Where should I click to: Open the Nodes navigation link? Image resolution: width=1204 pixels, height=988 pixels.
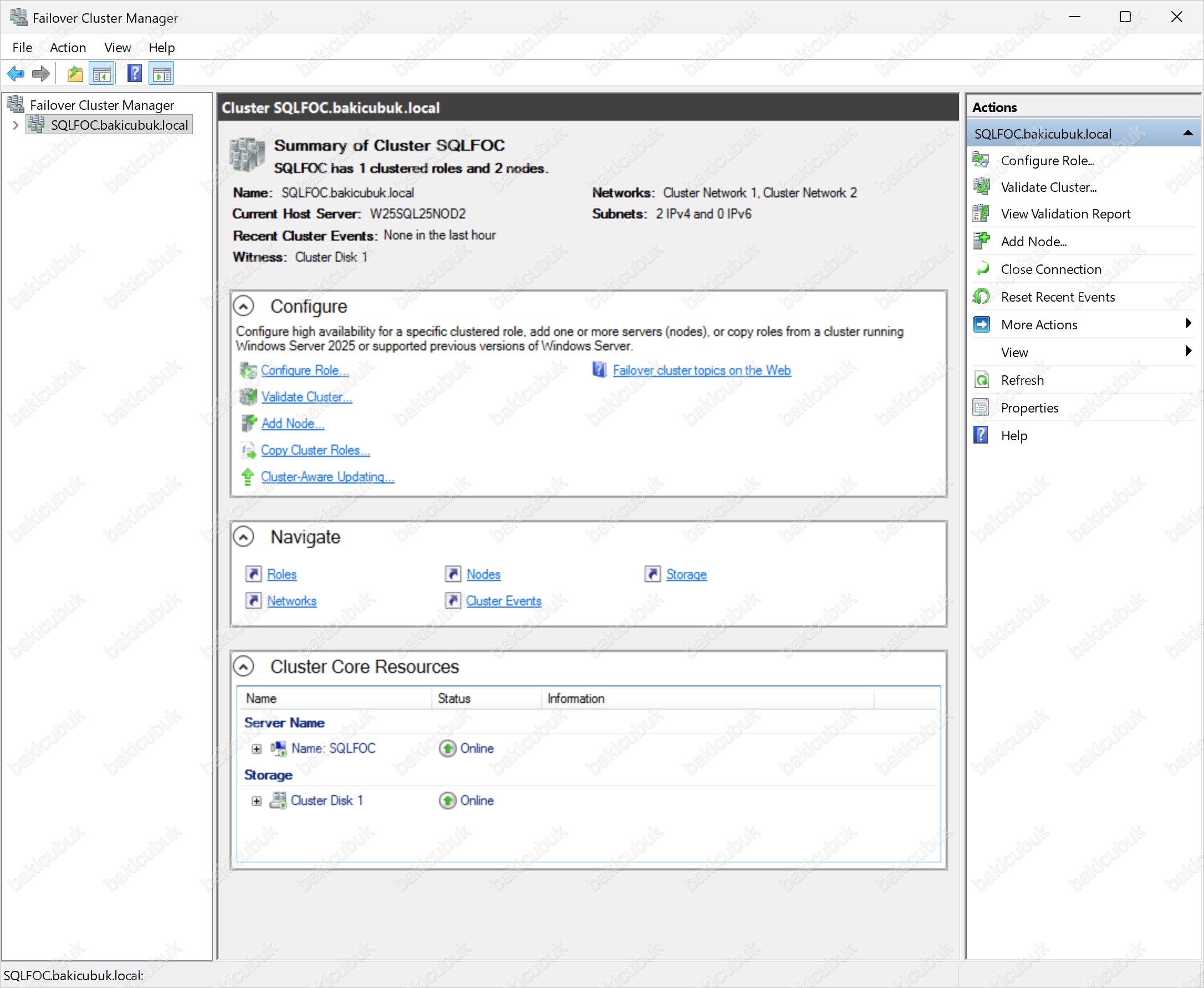(x=483, y=575)
